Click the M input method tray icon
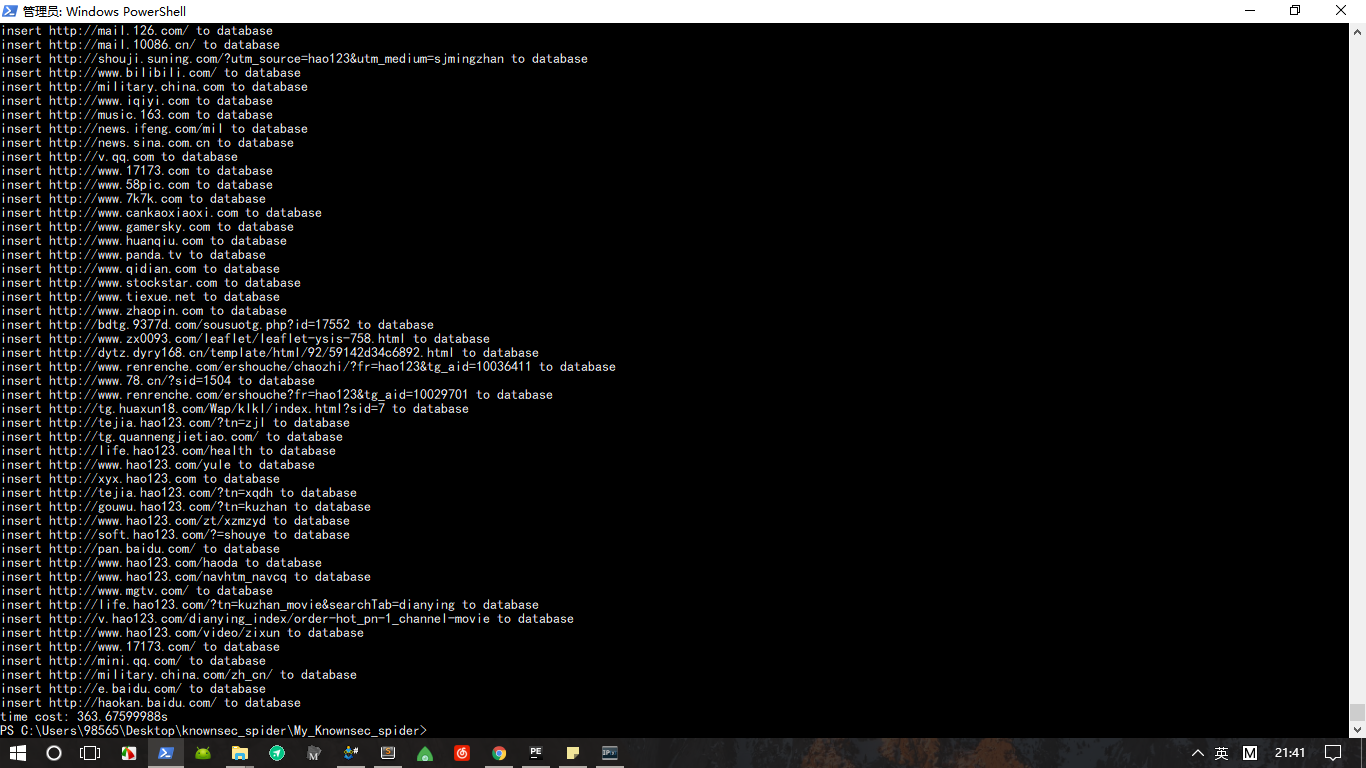This screenshot has height=768, width=1366. point(1250,753)
